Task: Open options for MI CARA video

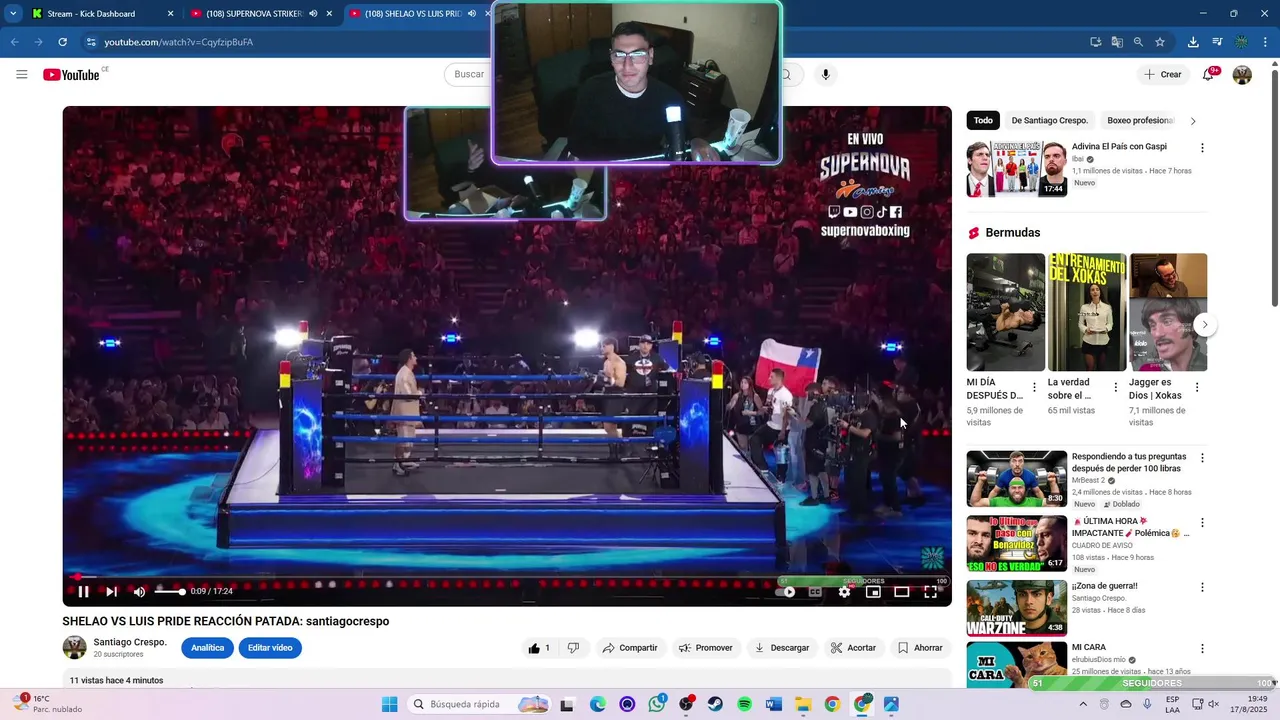Action: [1202, 649]
